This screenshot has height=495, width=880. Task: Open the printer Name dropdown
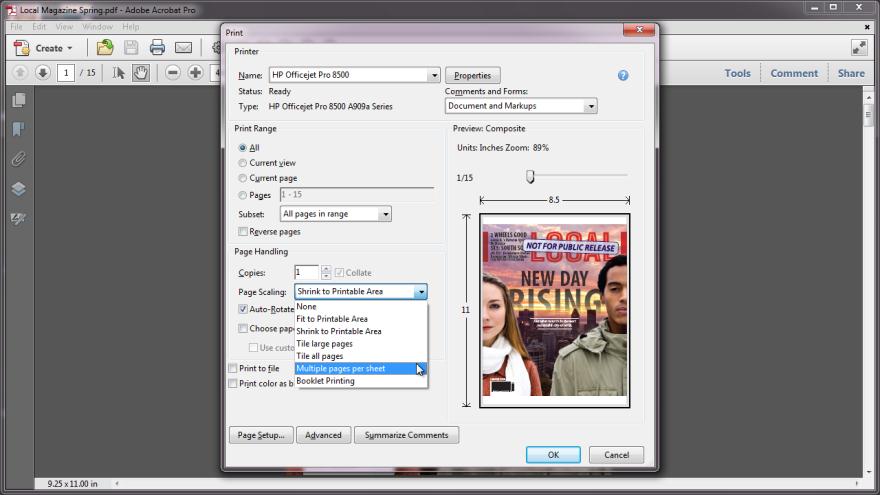[x=434, y=75]
